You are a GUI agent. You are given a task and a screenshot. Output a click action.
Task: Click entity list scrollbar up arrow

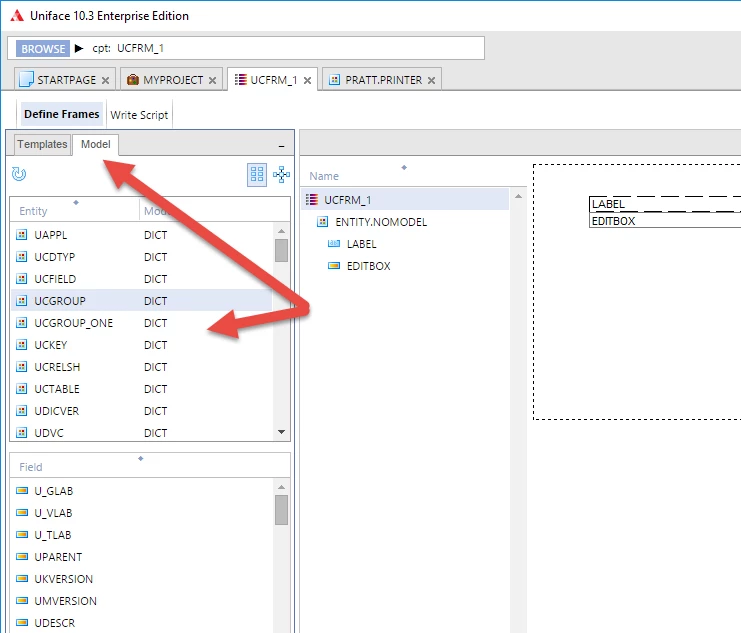click(x=282, y=231)
